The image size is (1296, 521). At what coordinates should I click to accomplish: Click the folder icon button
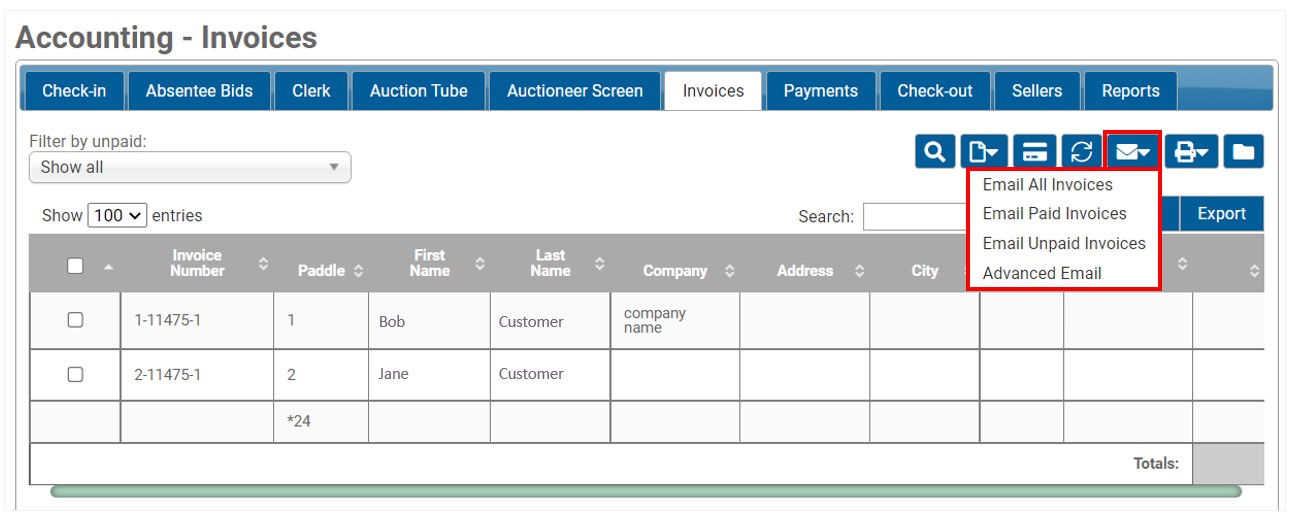pos(1243,151)
